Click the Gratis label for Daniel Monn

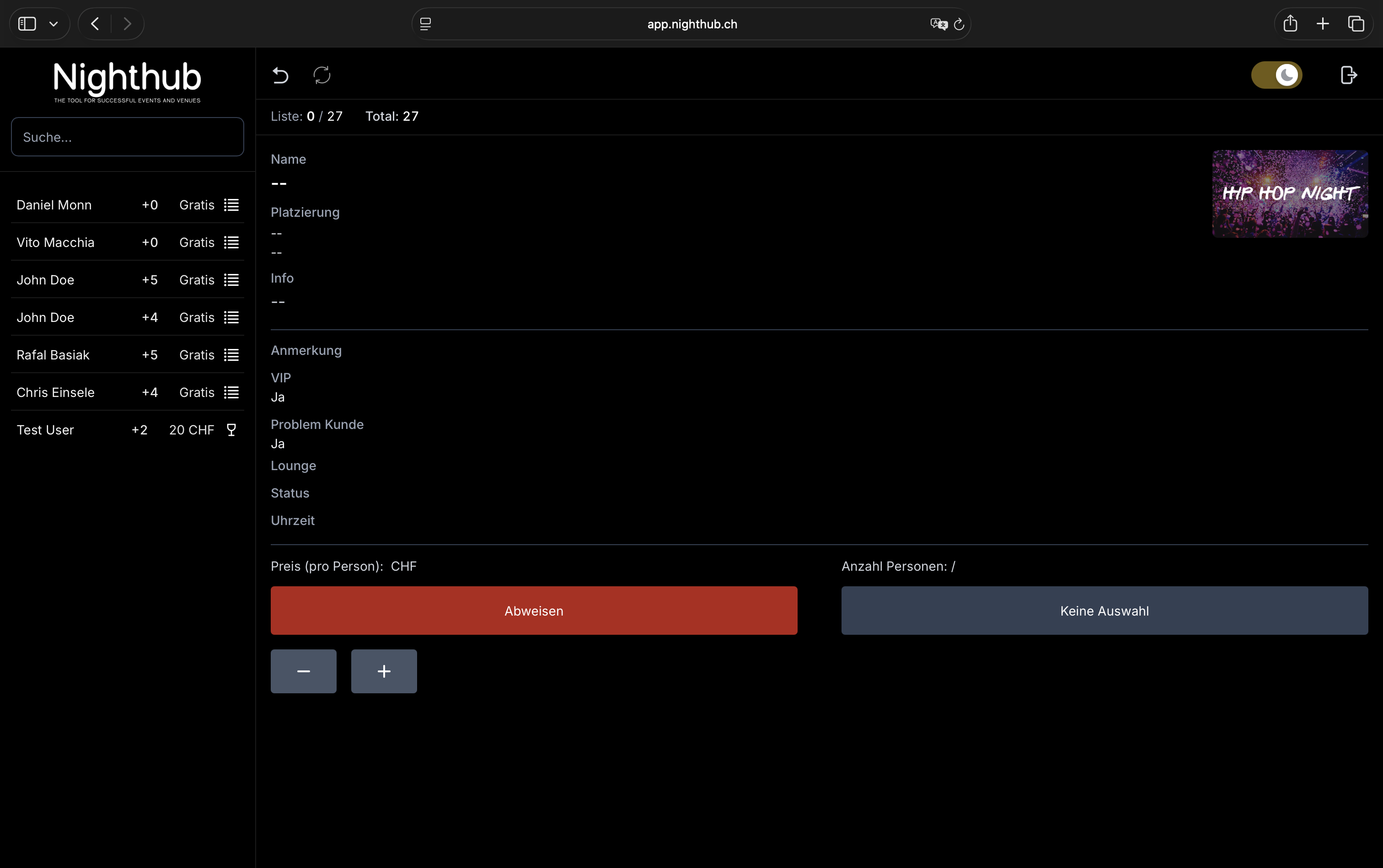click(197, 205)
